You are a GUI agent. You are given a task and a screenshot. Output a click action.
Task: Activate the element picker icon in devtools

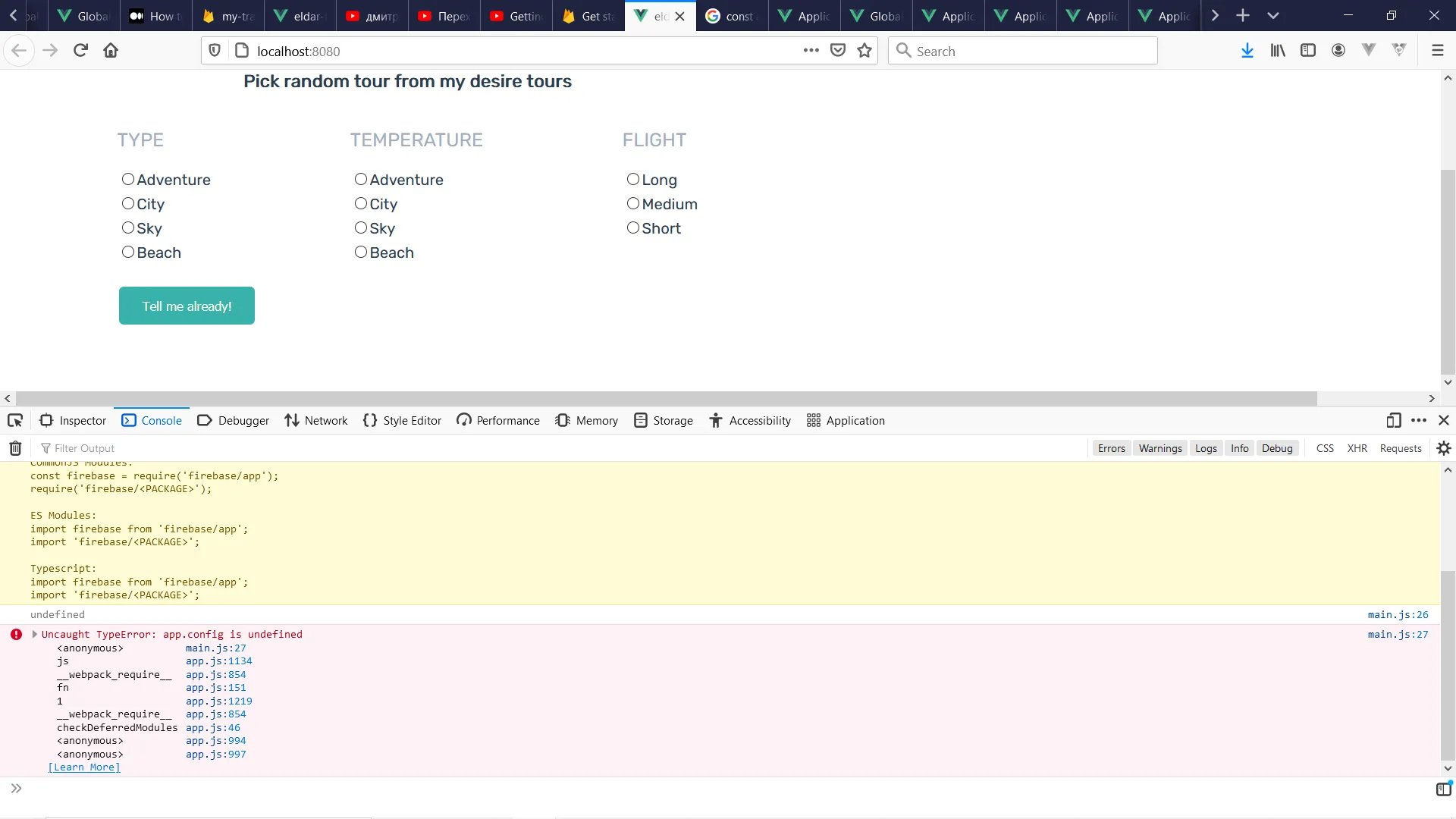[15, 420]
